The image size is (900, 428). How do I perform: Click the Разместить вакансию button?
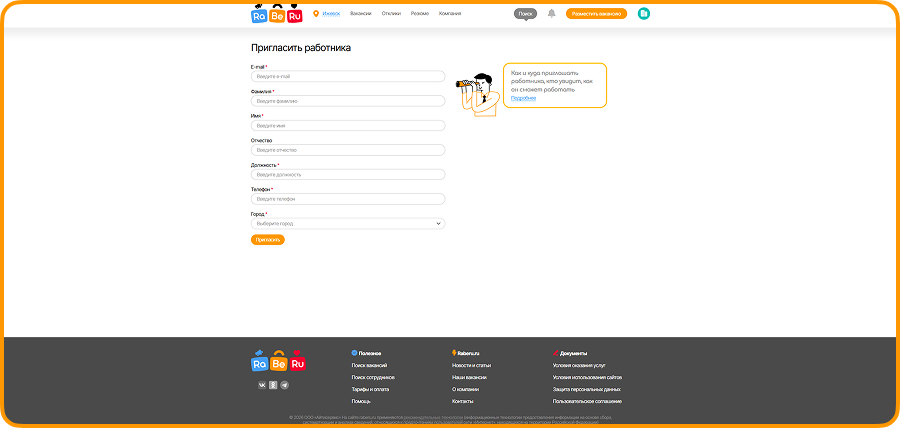tap(596, 14)
